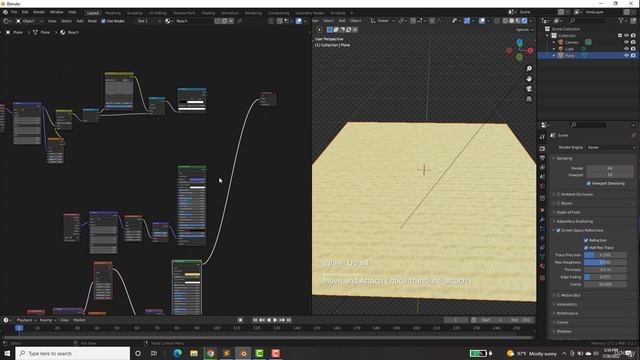Open Chrome from the Windows taskbar
This screenshot has width=640, height=360.
pos(210,353)
